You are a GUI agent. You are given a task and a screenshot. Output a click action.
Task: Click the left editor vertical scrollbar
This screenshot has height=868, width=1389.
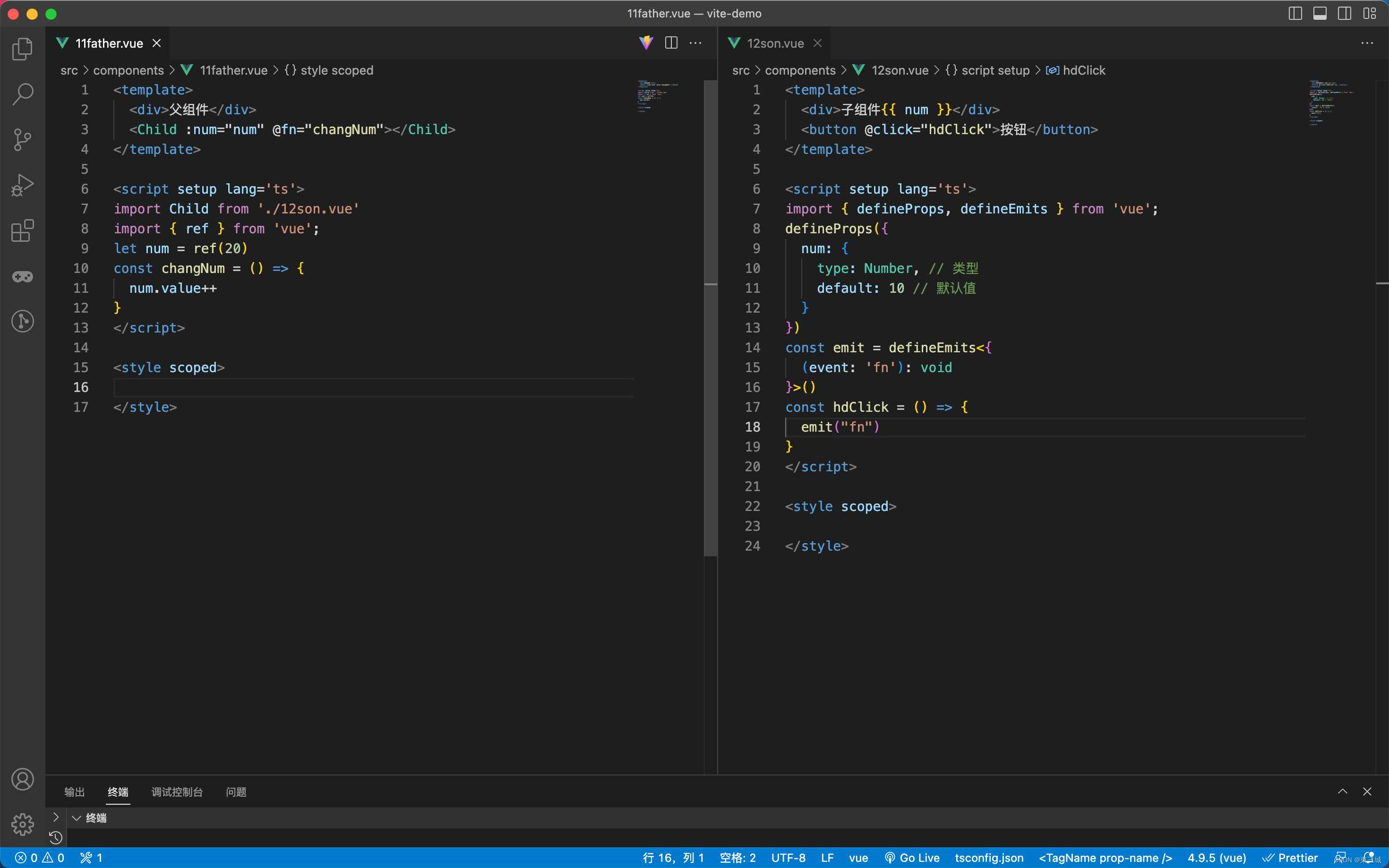(711, 319)
